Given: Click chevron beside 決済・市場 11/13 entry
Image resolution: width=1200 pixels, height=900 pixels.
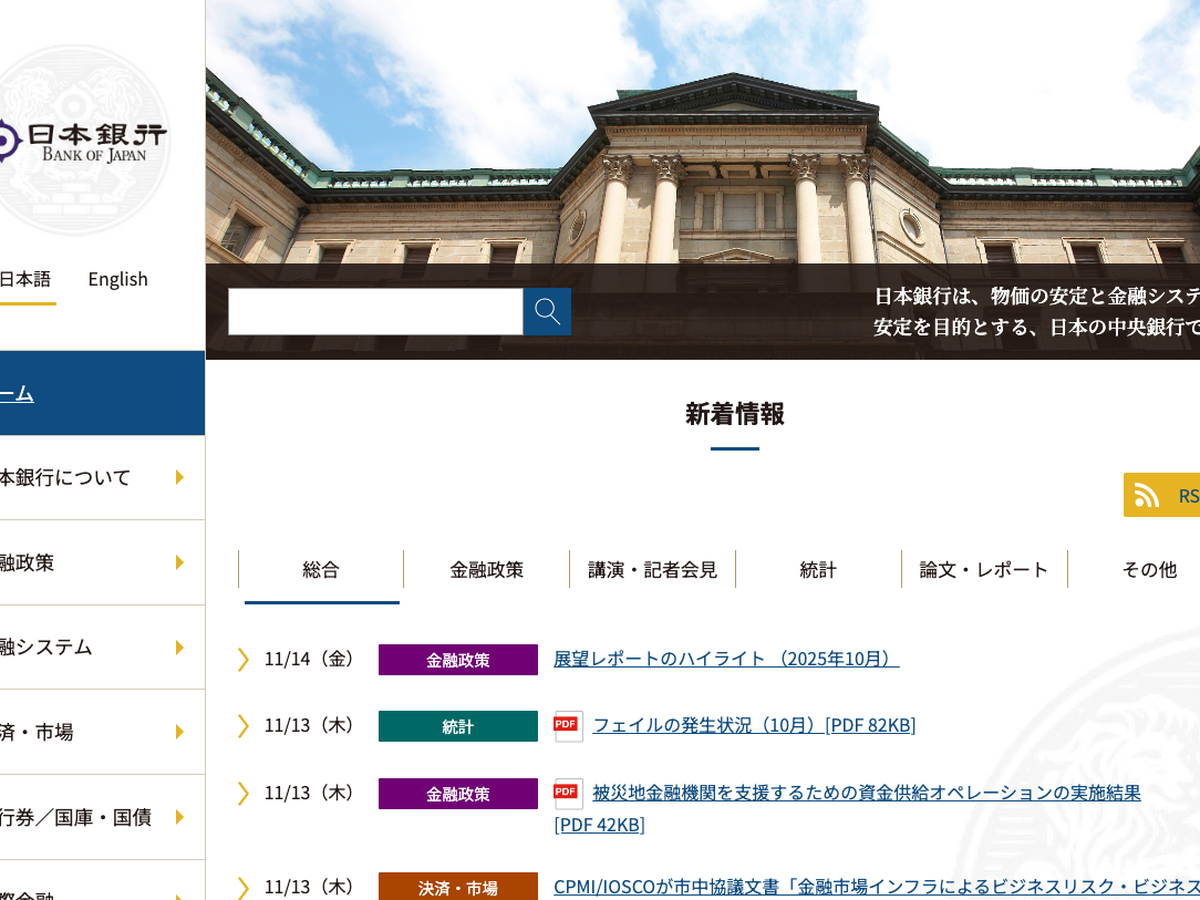Looking at the screenshot, I should tap(243, 887).
